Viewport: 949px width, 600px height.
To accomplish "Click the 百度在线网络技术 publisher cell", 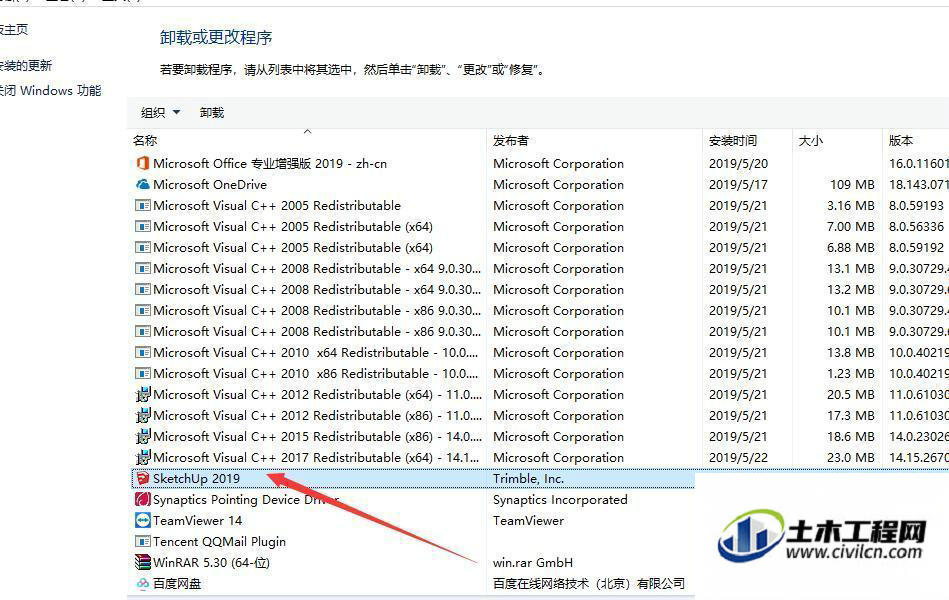I will click(589, 584).
